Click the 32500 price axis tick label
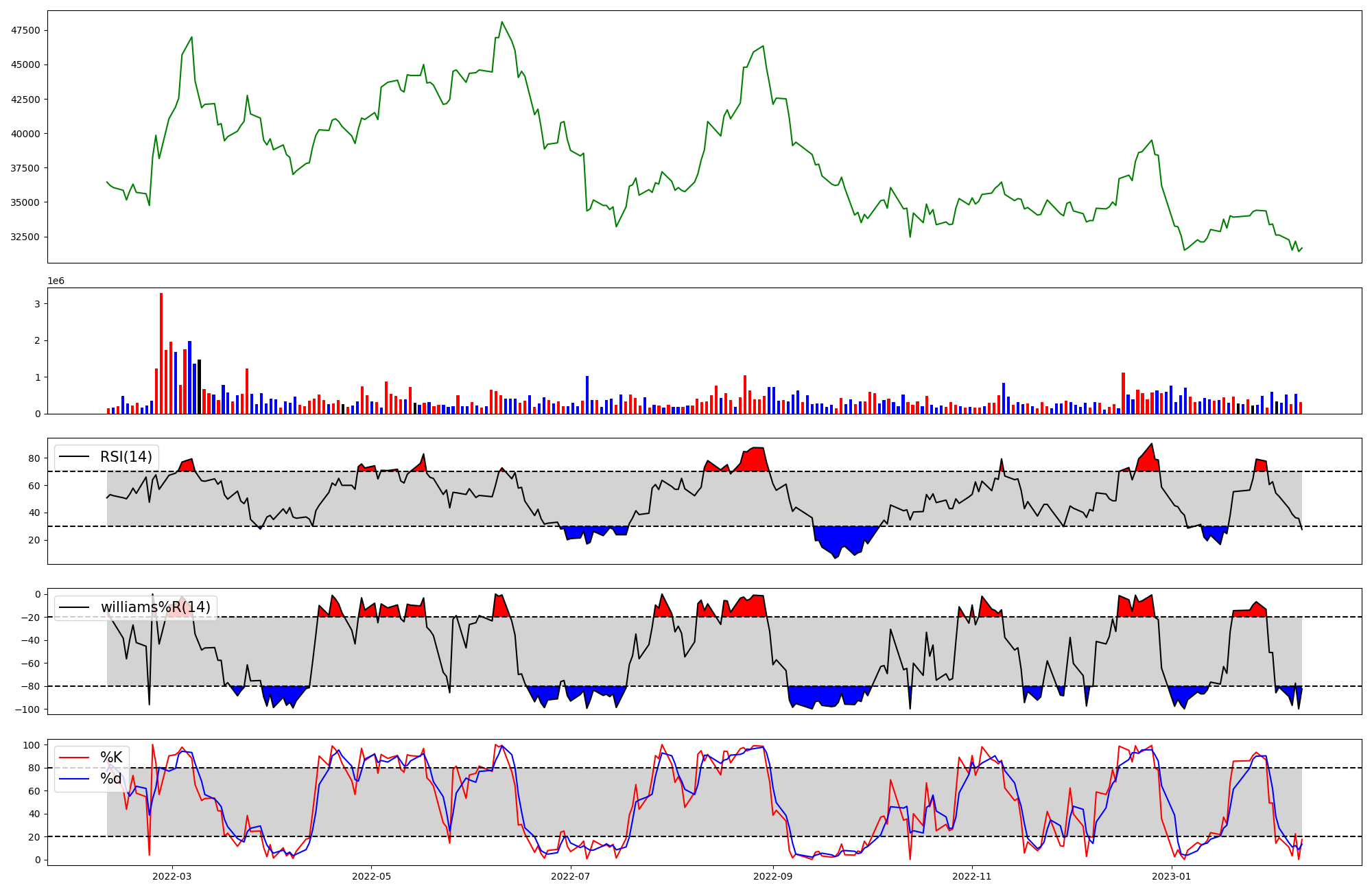The image size is (1372, 892). tap(25, 237)
